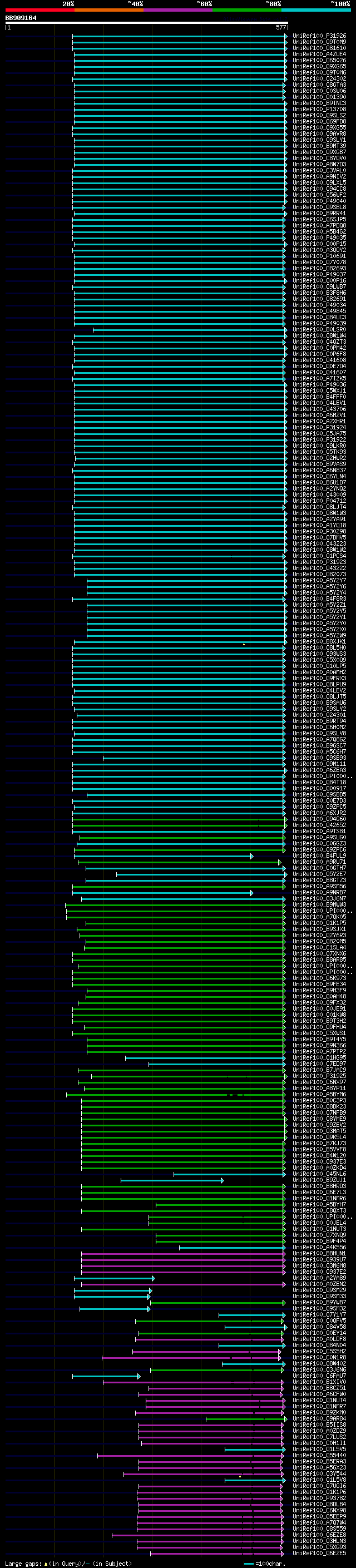Select the UniRef100_Q3Y544 label
Screen dimensions: 356x1568
pos(319,1473)
